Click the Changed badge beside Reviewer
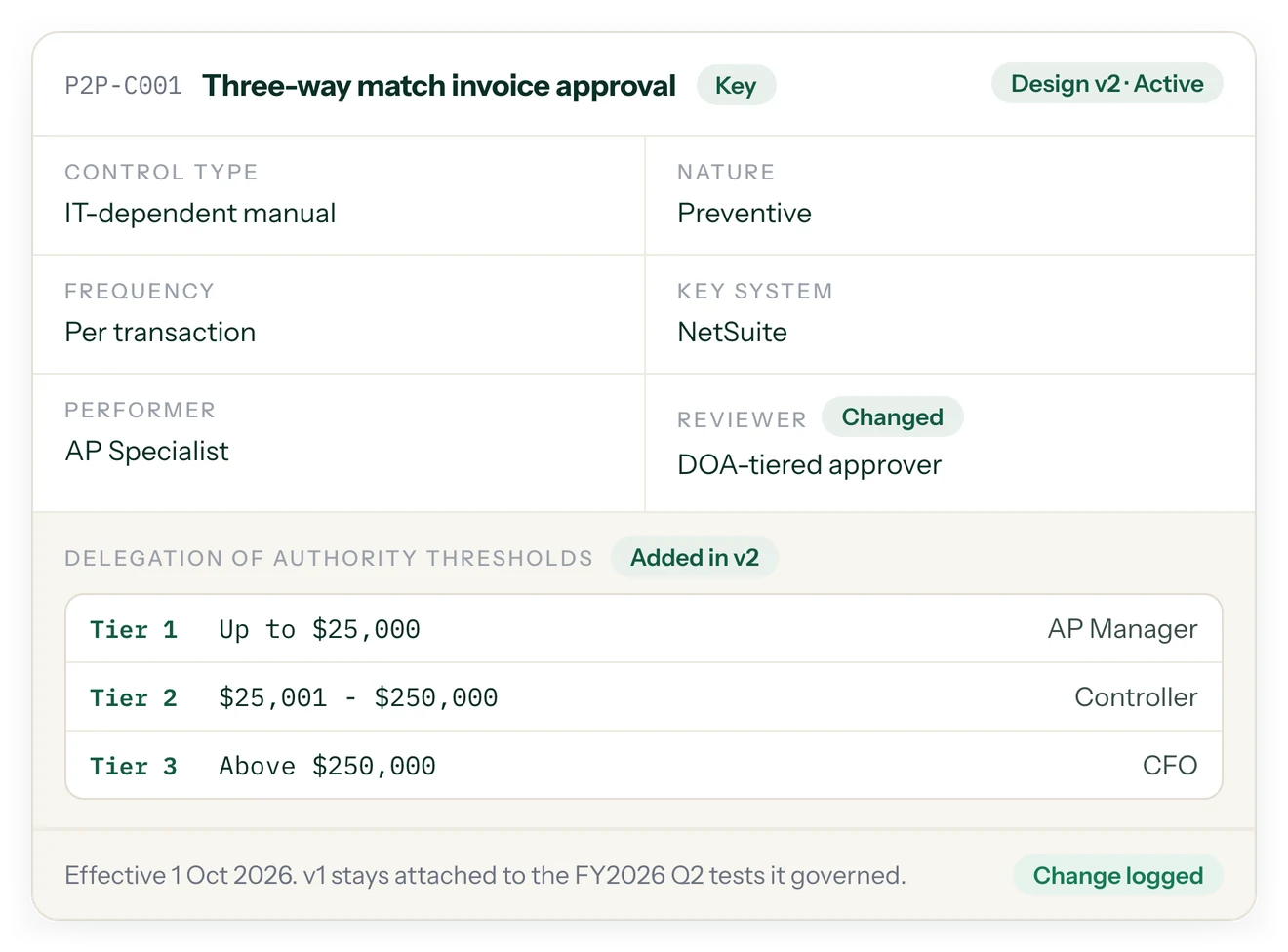 (x=892, y=417)
